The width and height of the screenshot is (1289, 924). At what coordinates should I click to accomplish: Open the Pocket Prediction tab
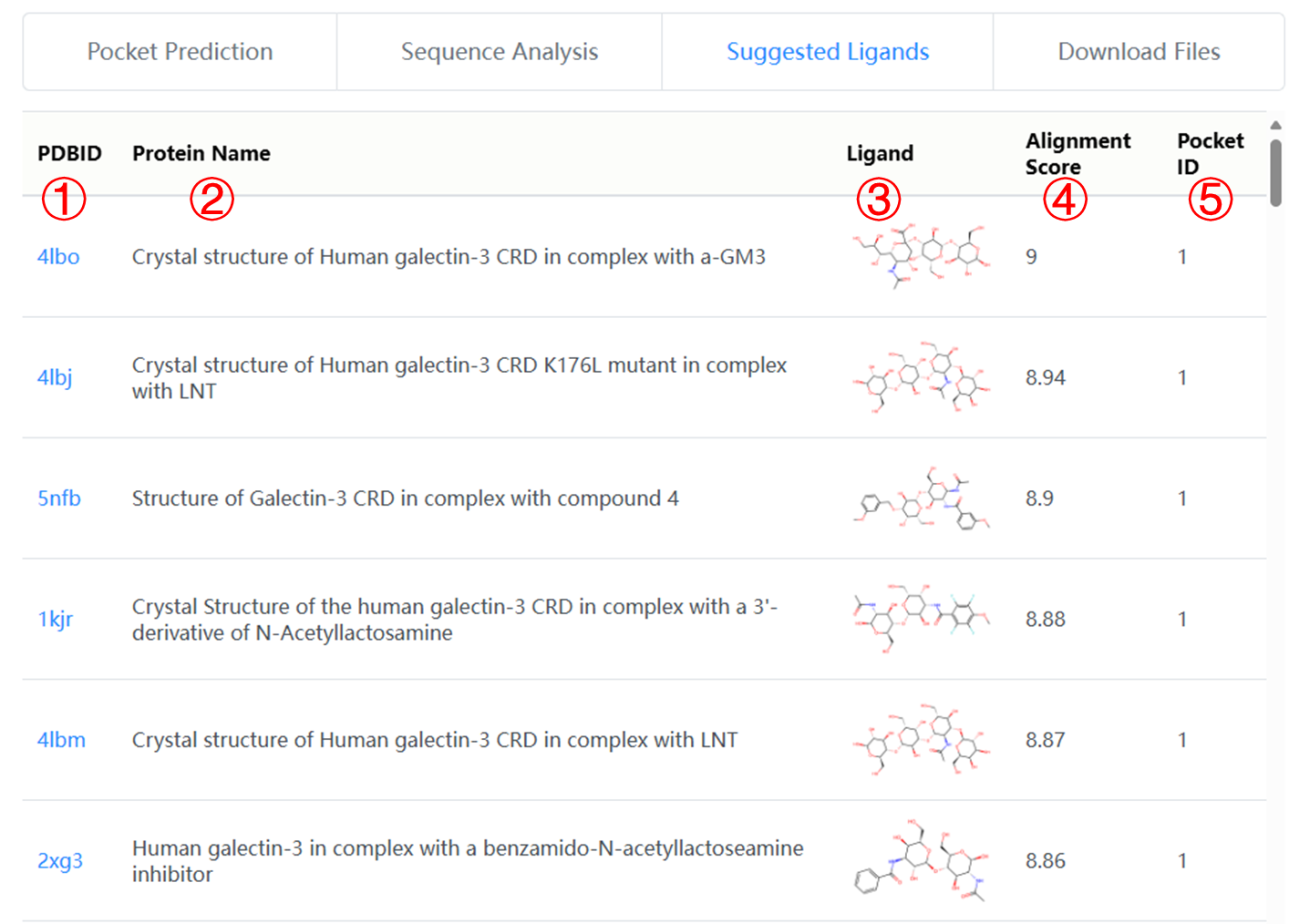pos(180,52)
